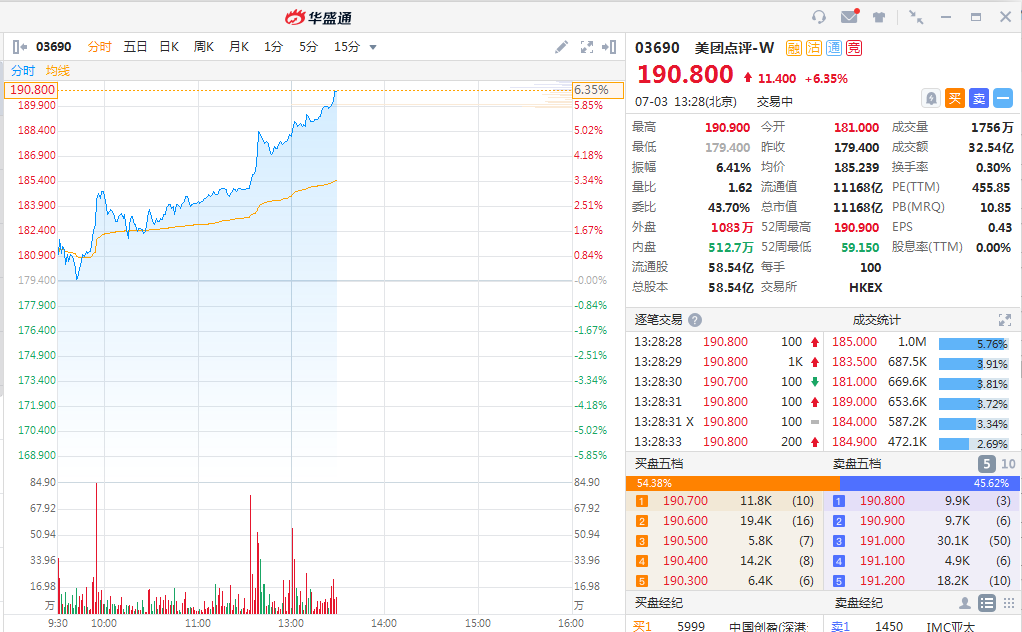
Task: Click the buy/sell ratio bar
Action: [x=824, y=482]
